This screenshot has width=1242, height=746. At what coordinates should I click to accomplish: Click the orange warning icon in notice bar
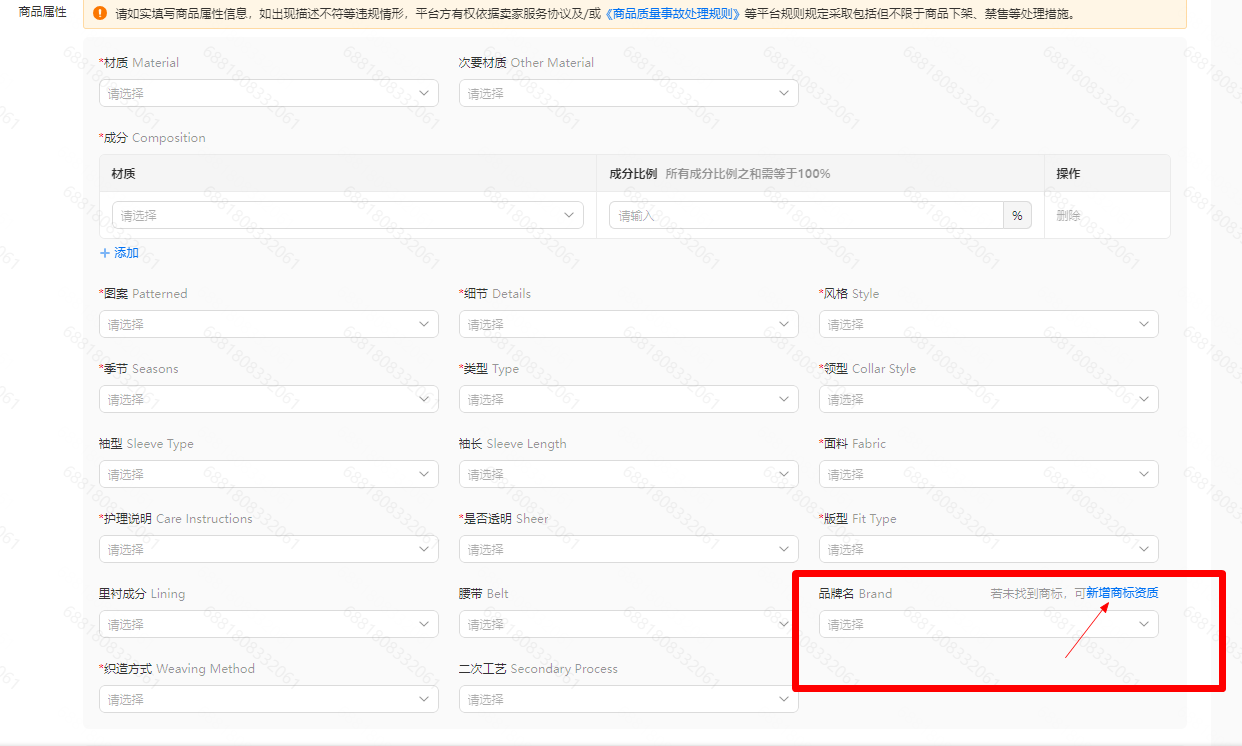point(100,14)
